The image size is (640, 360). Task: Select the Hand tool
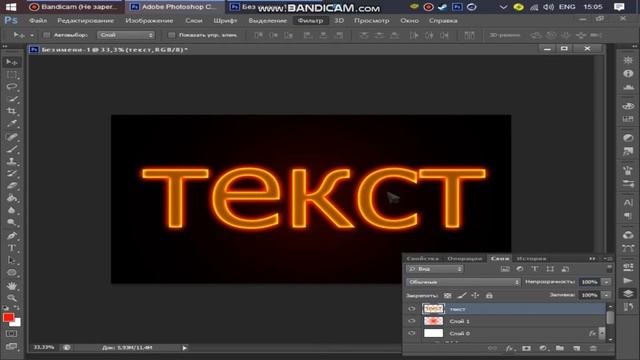11,285
